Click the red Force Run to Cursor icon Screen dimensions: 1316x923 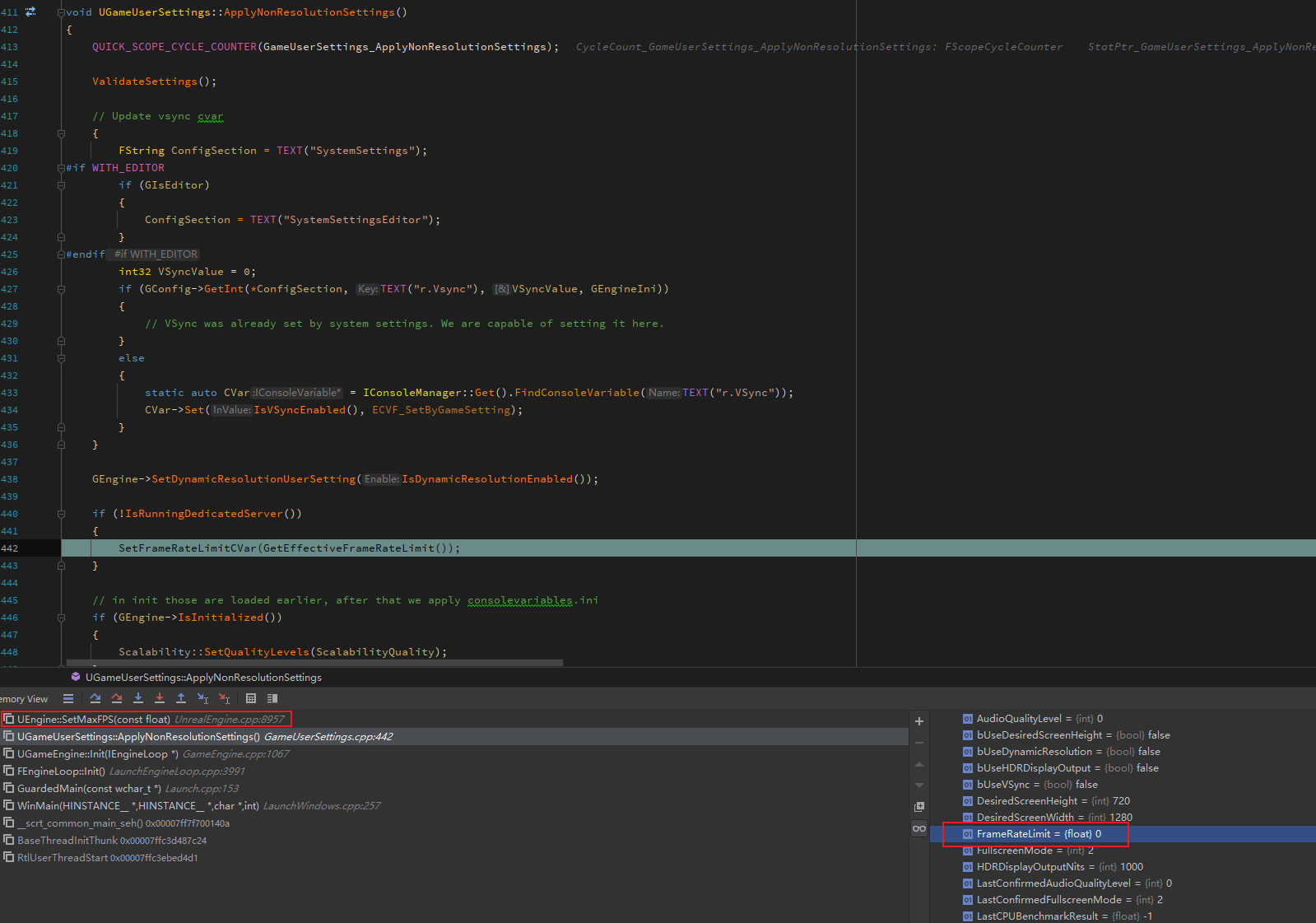pos(224,698)
